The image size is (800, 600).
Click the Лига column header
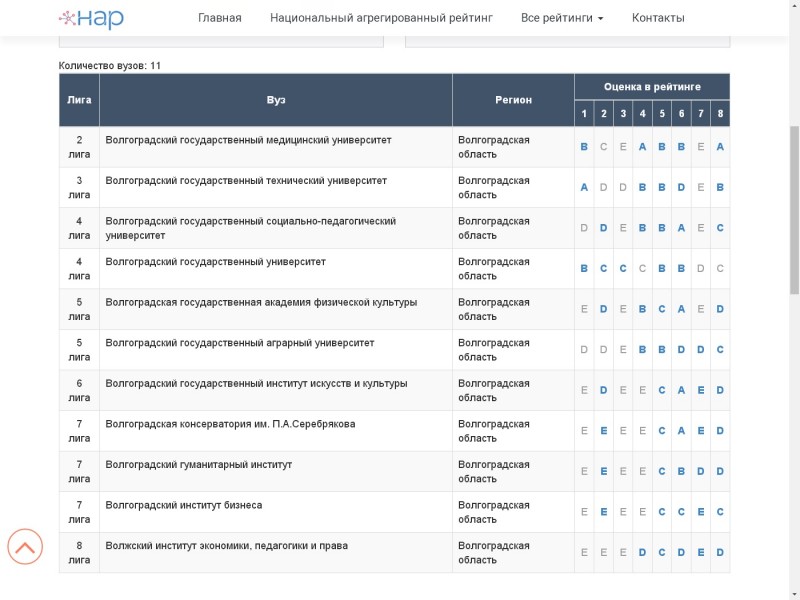point(79,100)
